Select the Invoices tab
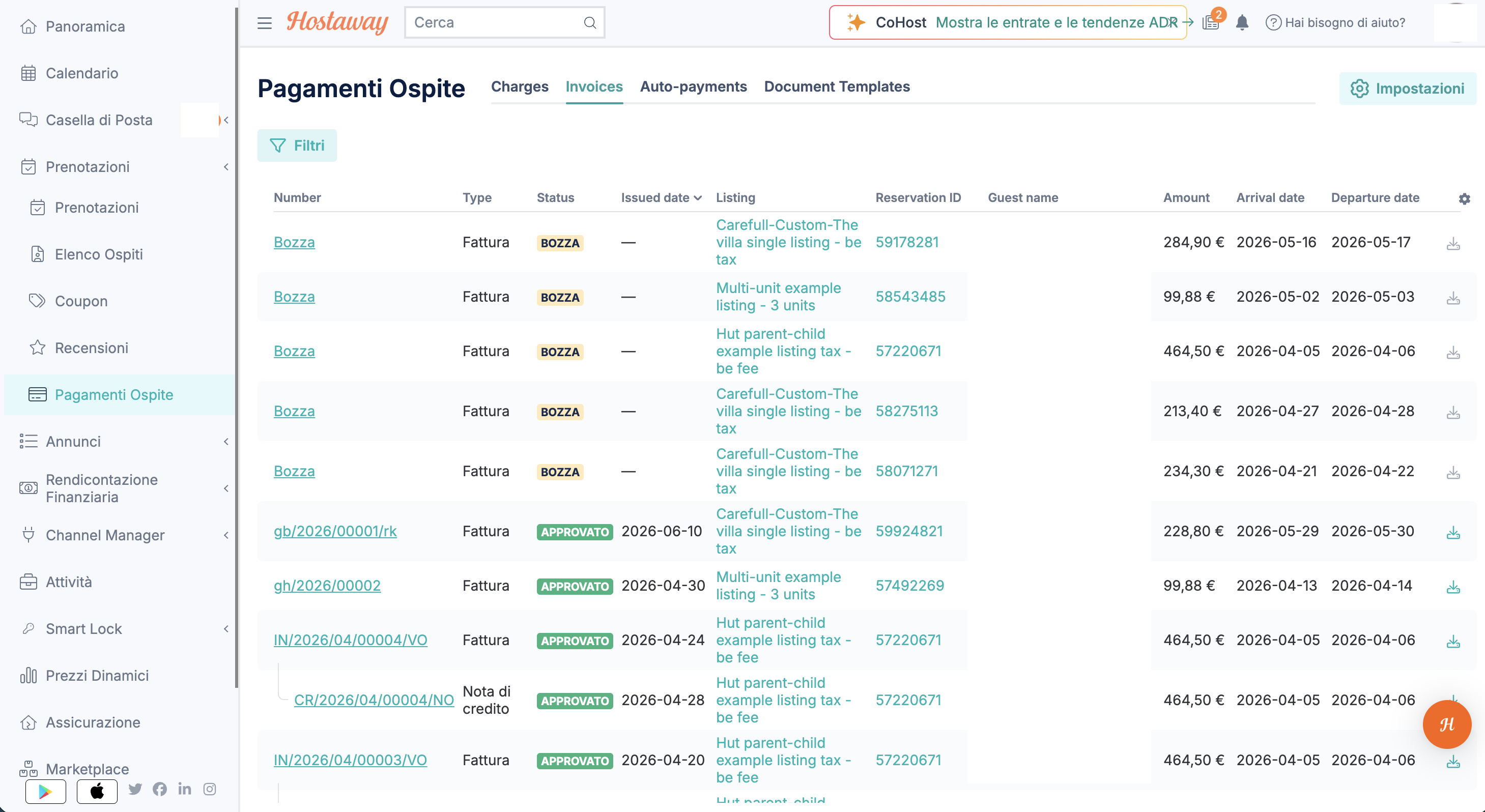The image size is (1485, 812). (x=594, y=86)
